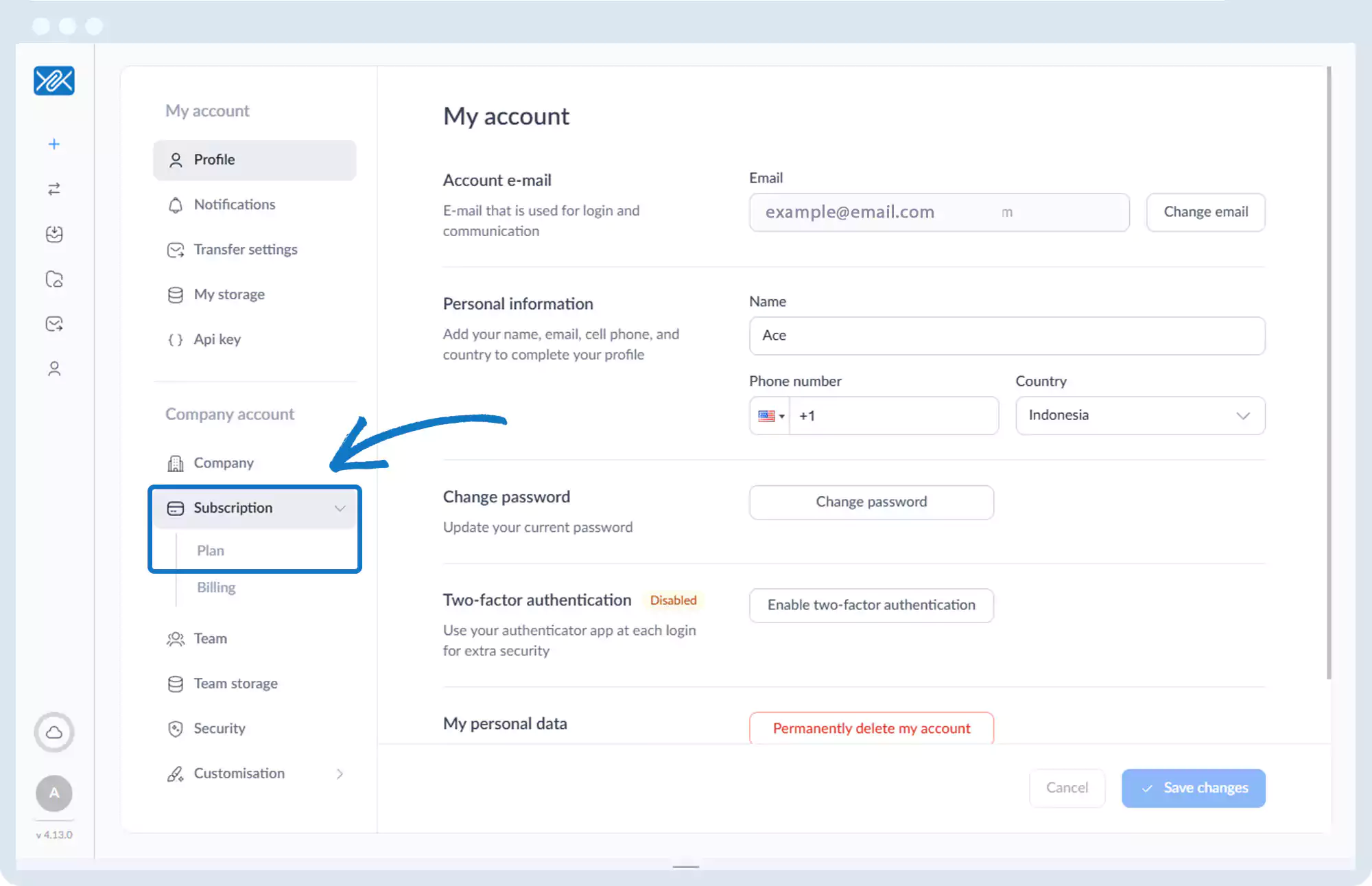The height and width of the screenshot is (886, 1372).
Task: Select the Plan item under Subscription
Action: (211, 550)
